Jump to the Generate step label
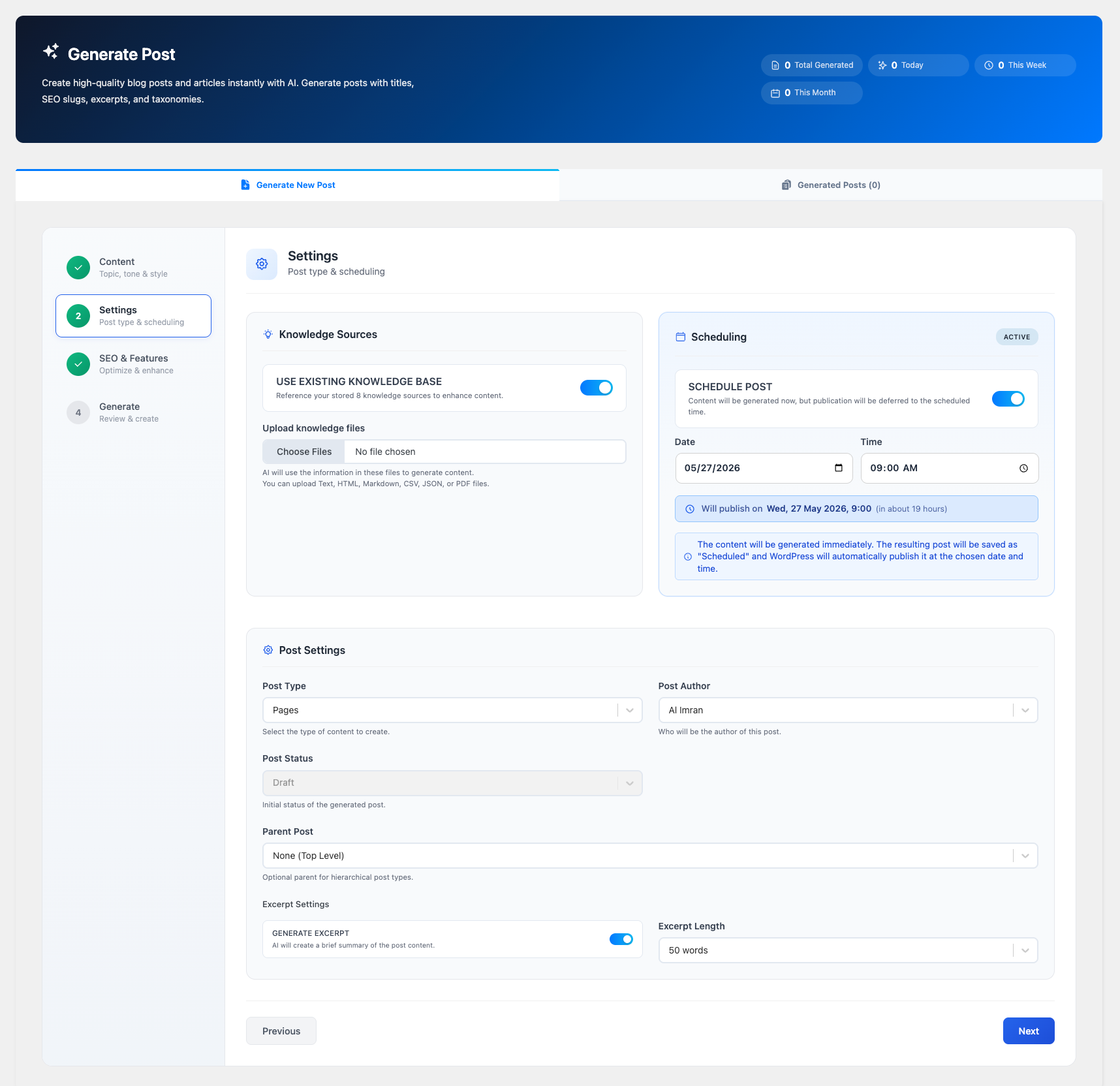Screen dimensions: 1120x1086 [x=119, y=407]
